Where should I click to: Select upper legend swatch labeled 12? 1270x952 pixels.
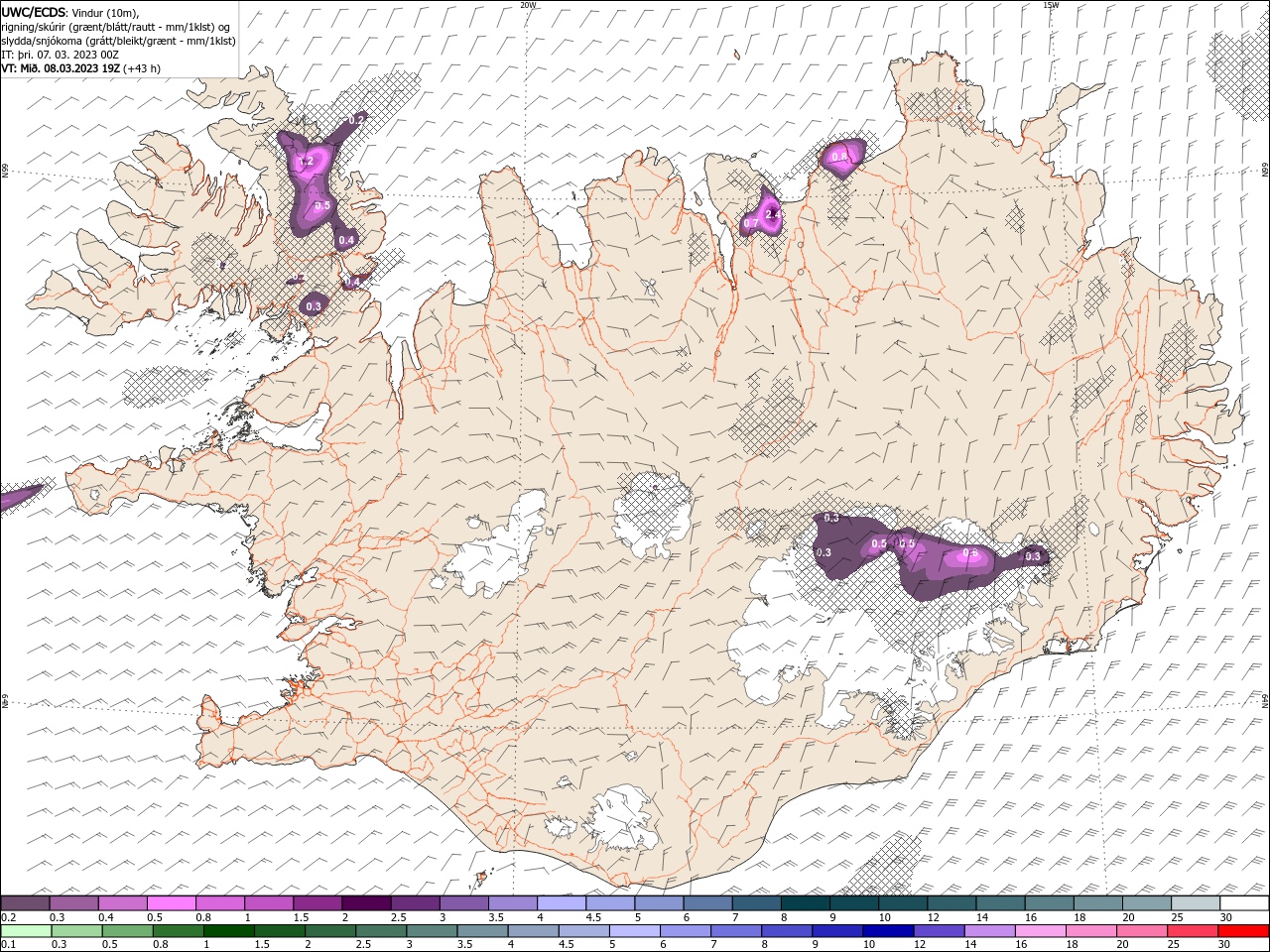tap(951, 903)
